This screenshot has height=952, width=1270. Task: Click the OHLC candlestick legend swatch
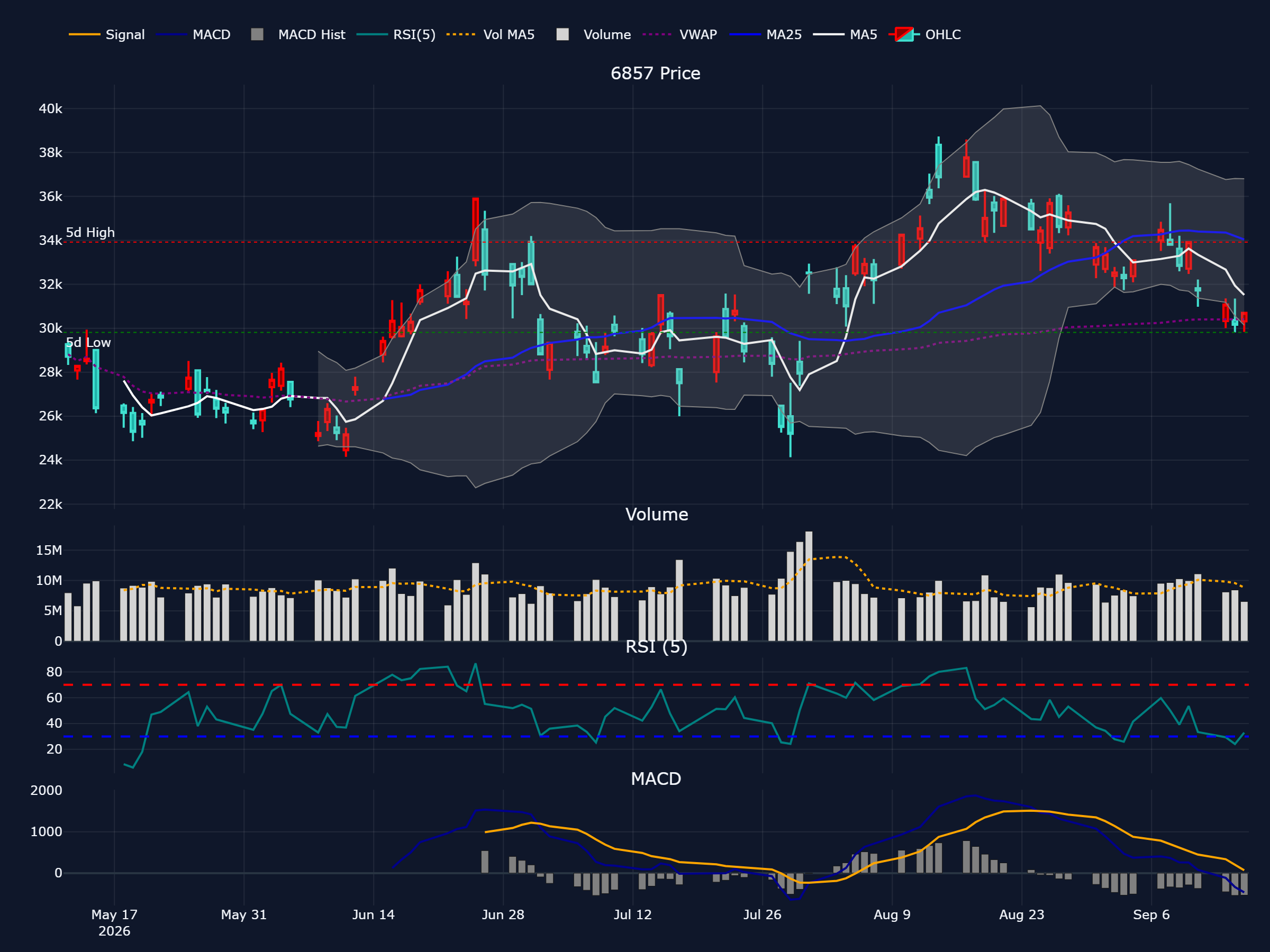click(904, 34)
